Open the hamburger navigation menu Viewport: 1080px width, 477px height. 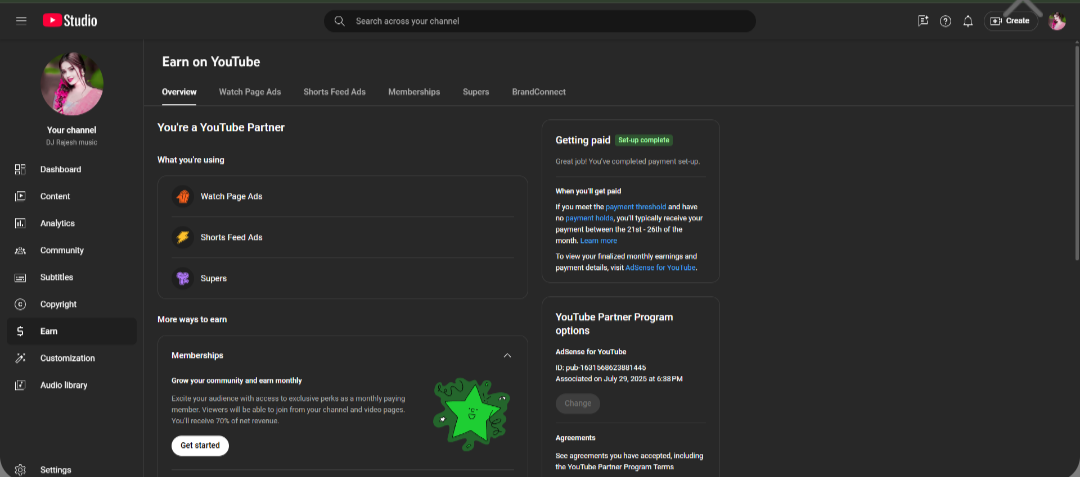[21, 21]
